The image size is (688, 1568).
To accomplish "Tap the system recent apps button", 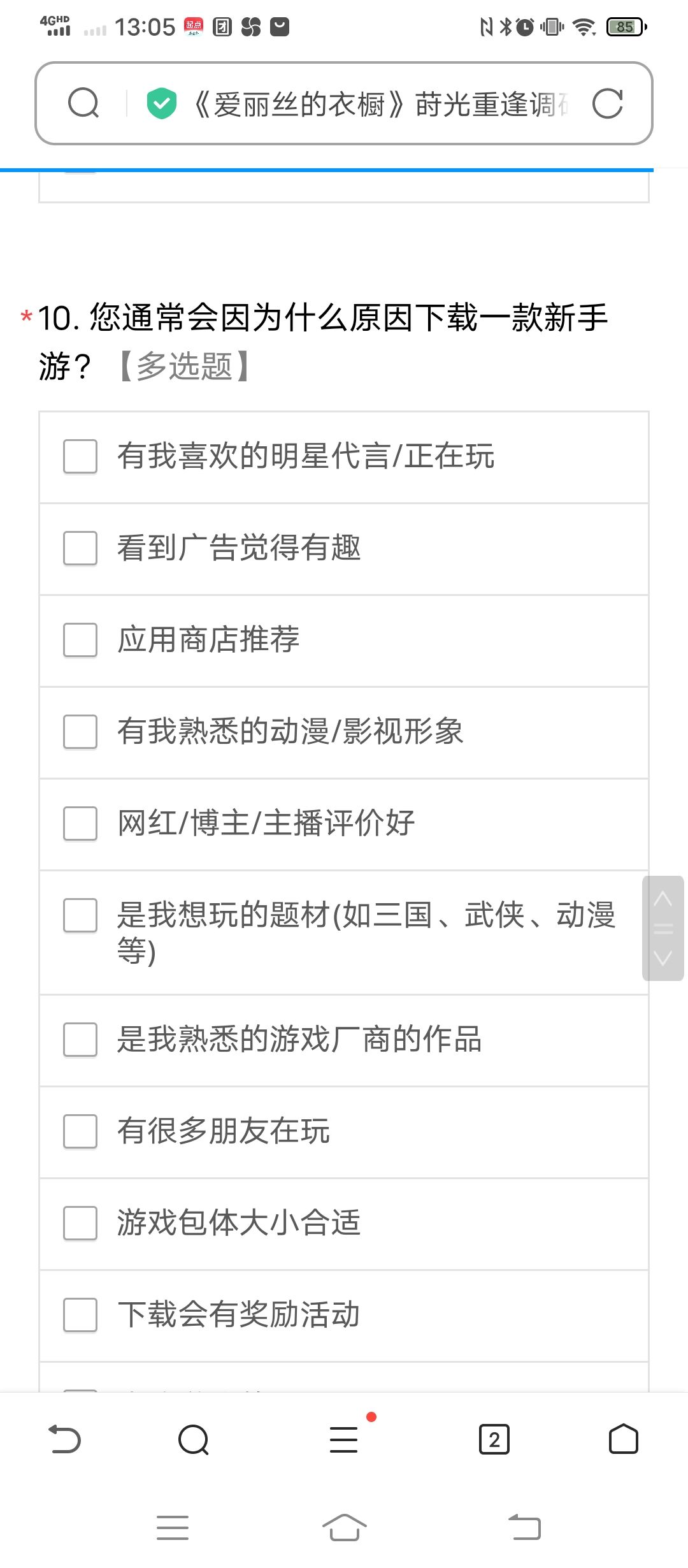I will 173,1527.
